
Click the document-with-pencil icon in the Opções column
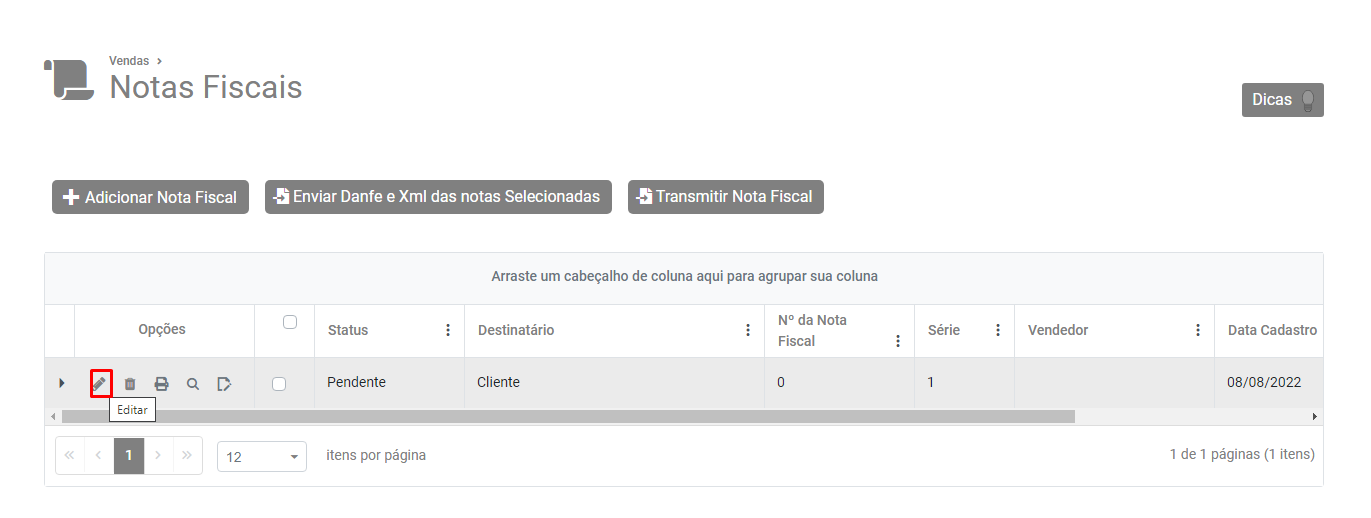click(x=224, y=383)
